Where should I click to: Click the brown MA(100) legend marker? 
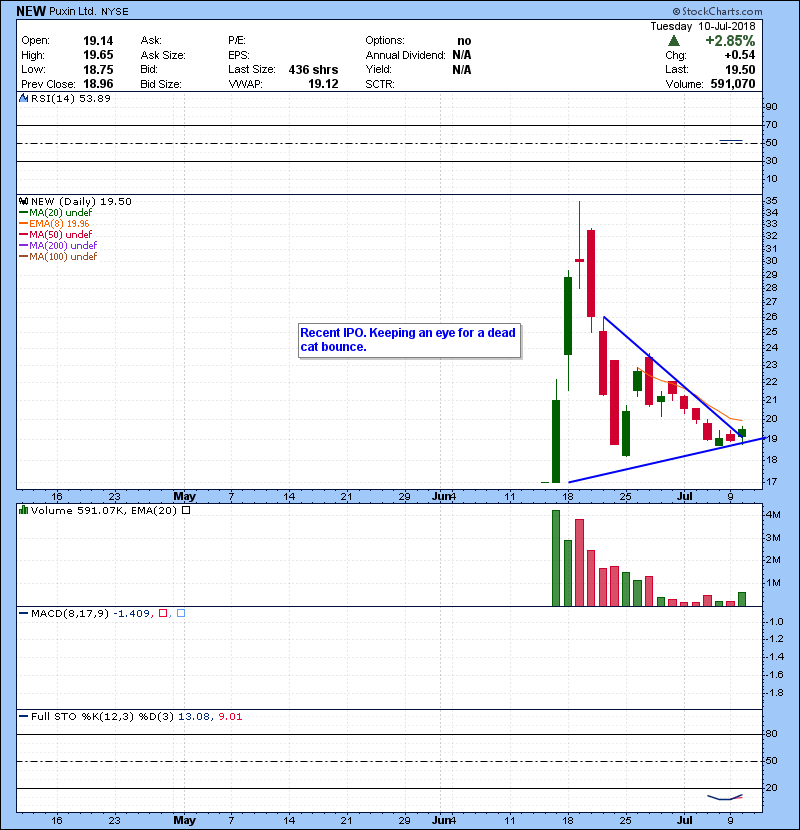pyautogui.click(x=24, y=257)
